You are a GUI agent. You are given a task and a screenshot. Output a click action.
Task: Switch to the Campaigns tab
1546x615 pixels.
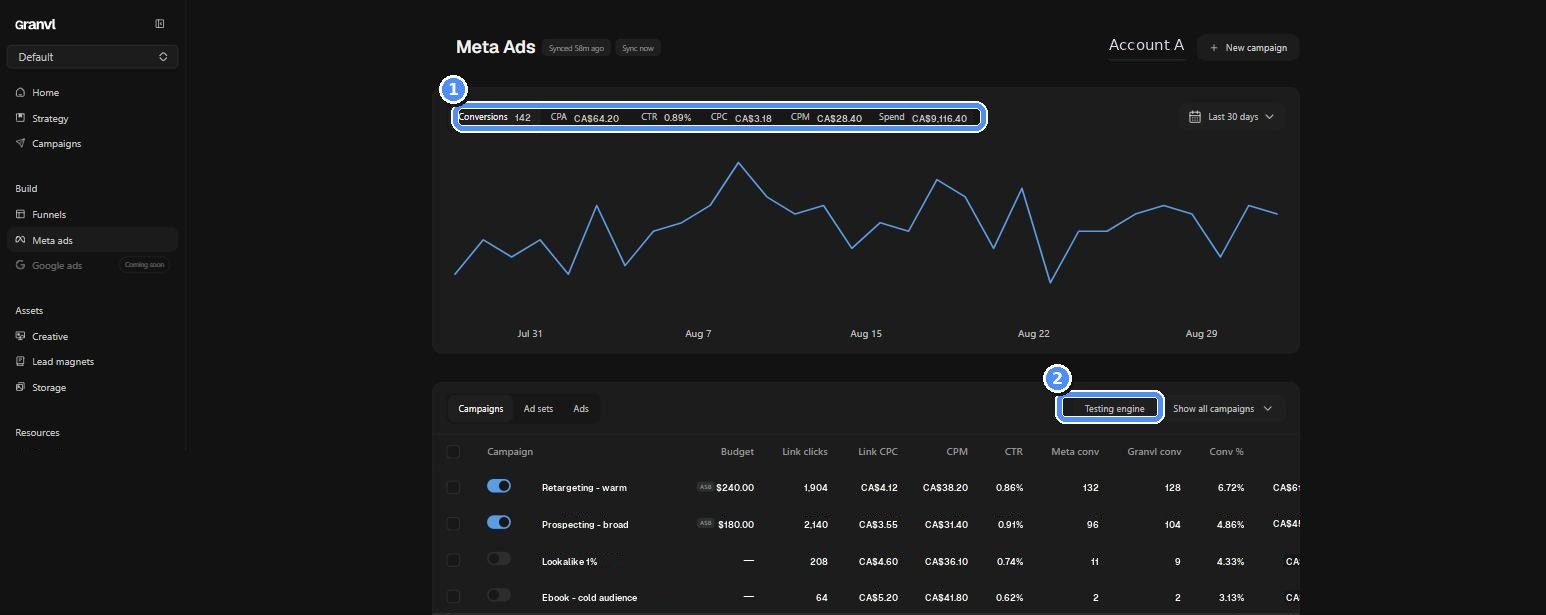(480, 409)
